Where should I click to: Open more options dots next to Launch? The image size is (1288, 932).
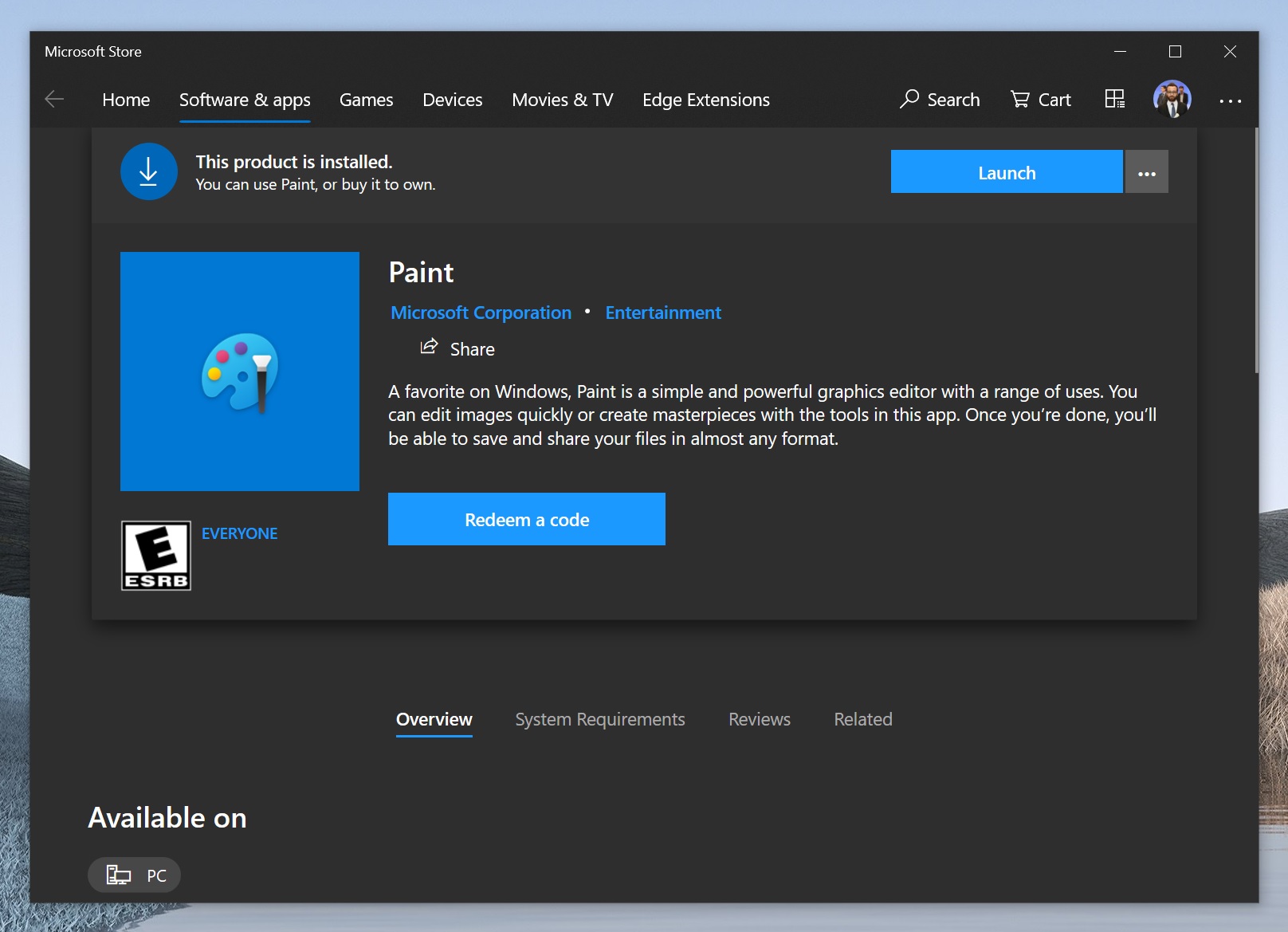coord(1147,171)
